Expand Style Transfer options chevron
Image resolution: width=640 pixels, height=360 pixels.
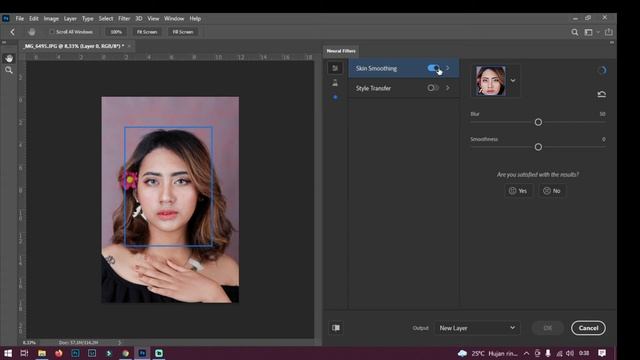pos(448,88)
